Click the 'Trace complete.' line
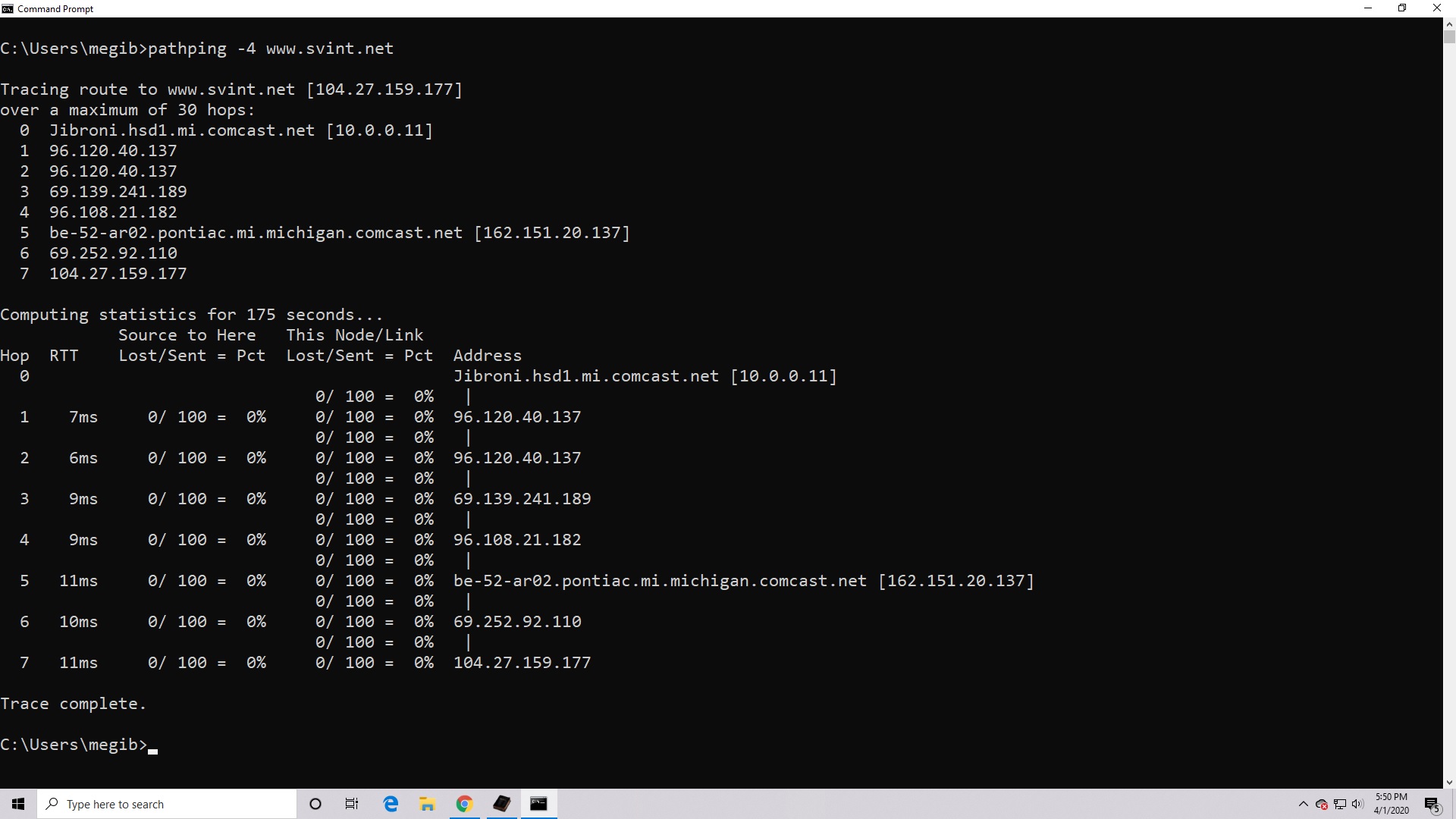Image resolution: width=1456 pixels, height=819 pixels. tap(74, 704)
